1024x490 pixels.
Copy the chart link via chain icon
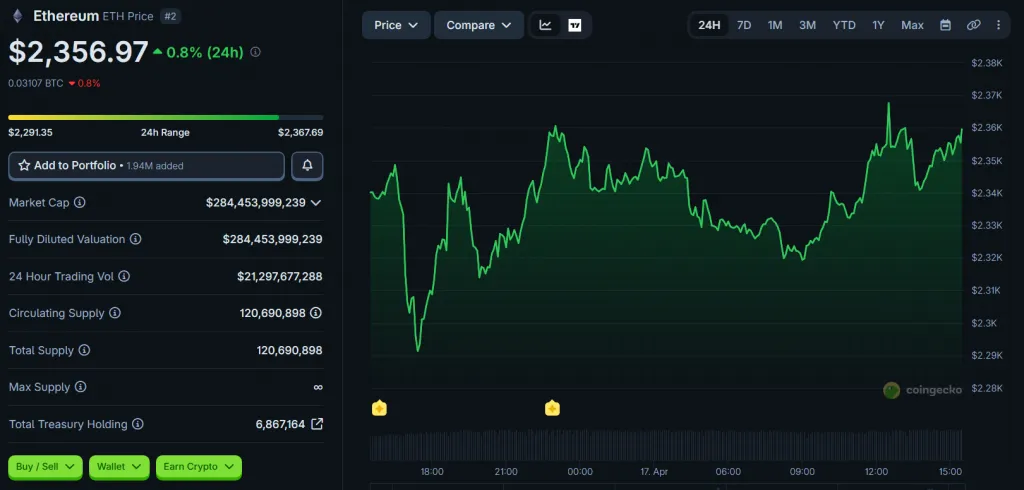pos(973,25)
